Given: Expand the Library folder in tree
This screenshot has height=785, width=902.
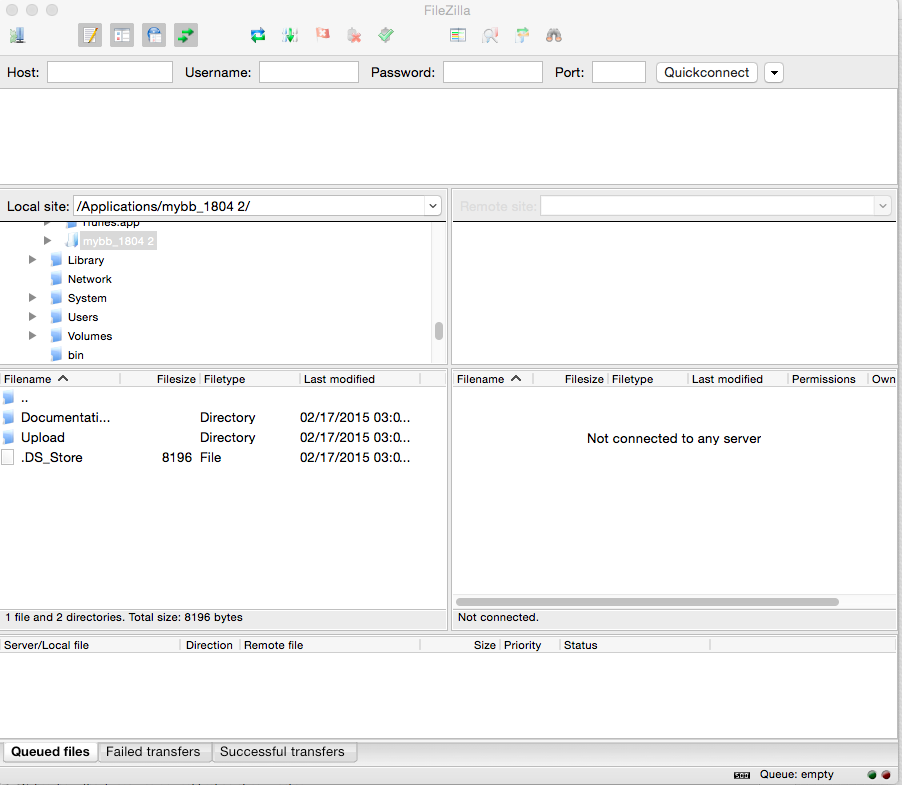Looking at the screenshot, I should pyautogui.click(x=32, y=260).
